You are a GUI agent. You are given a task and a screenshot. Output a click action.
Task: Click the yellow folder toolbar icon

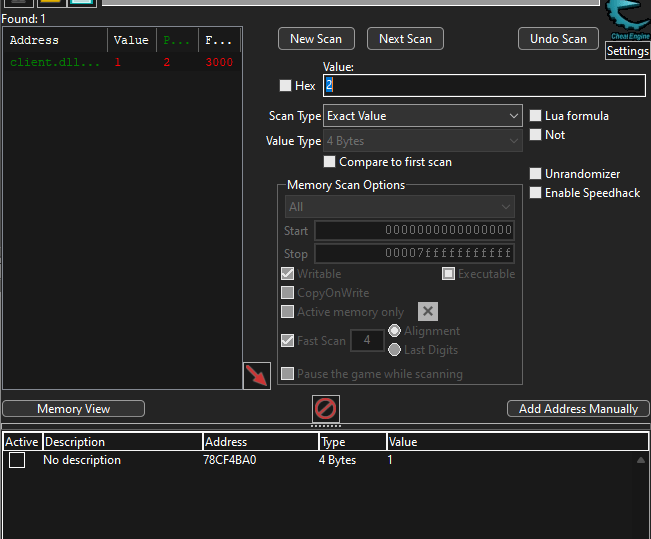coord(51,3)
